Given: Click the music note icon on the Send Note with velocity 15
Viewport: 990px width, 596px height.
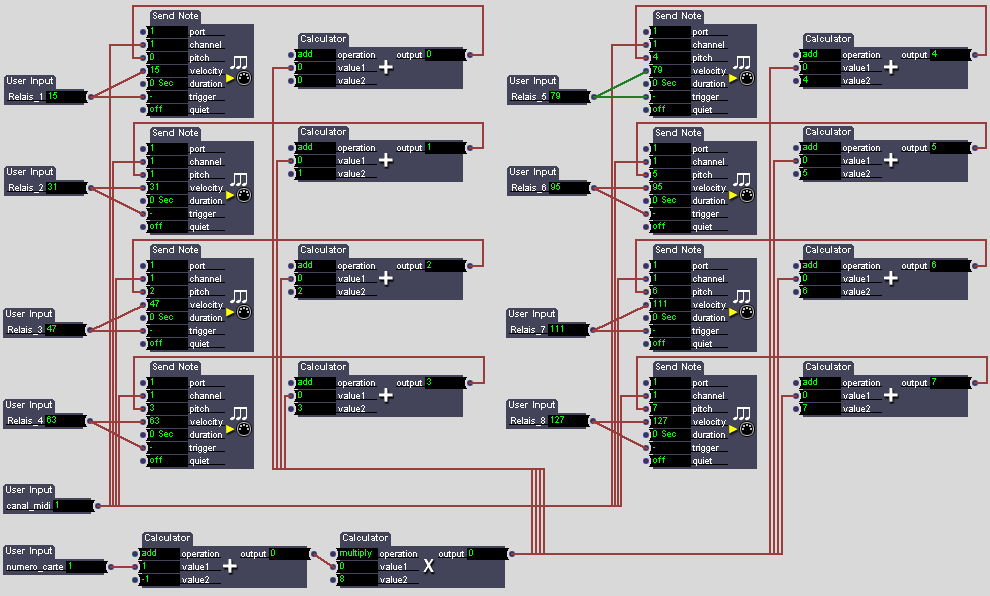Looking at the screenshot, I should click(239, 62).
